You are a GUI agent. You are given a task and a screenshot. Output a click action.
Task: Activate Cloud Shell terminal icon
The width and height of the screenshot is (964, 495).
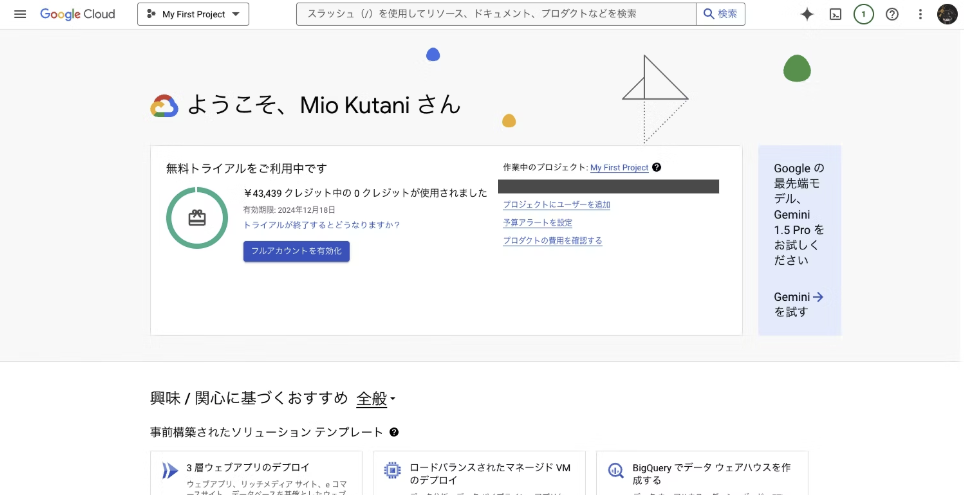click(x=836, y=14)
